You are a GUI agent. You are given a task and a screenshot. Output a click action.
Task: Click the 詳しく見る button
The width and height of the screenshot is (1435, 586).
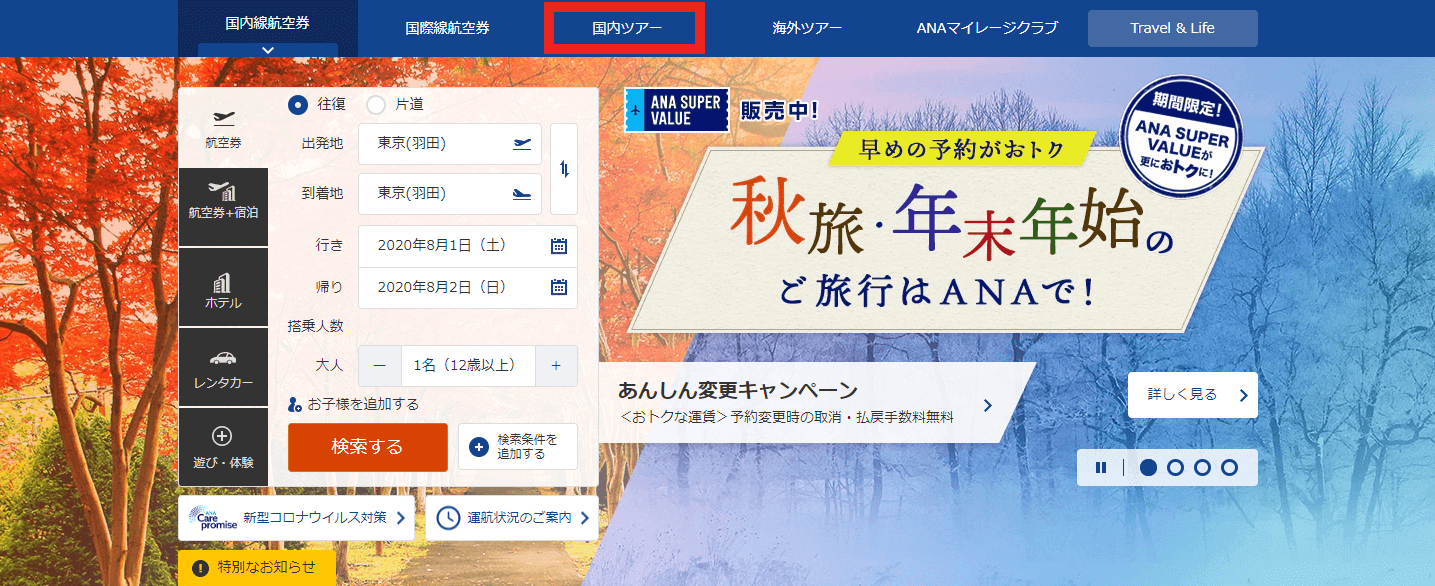click(x=1193, y=395)
